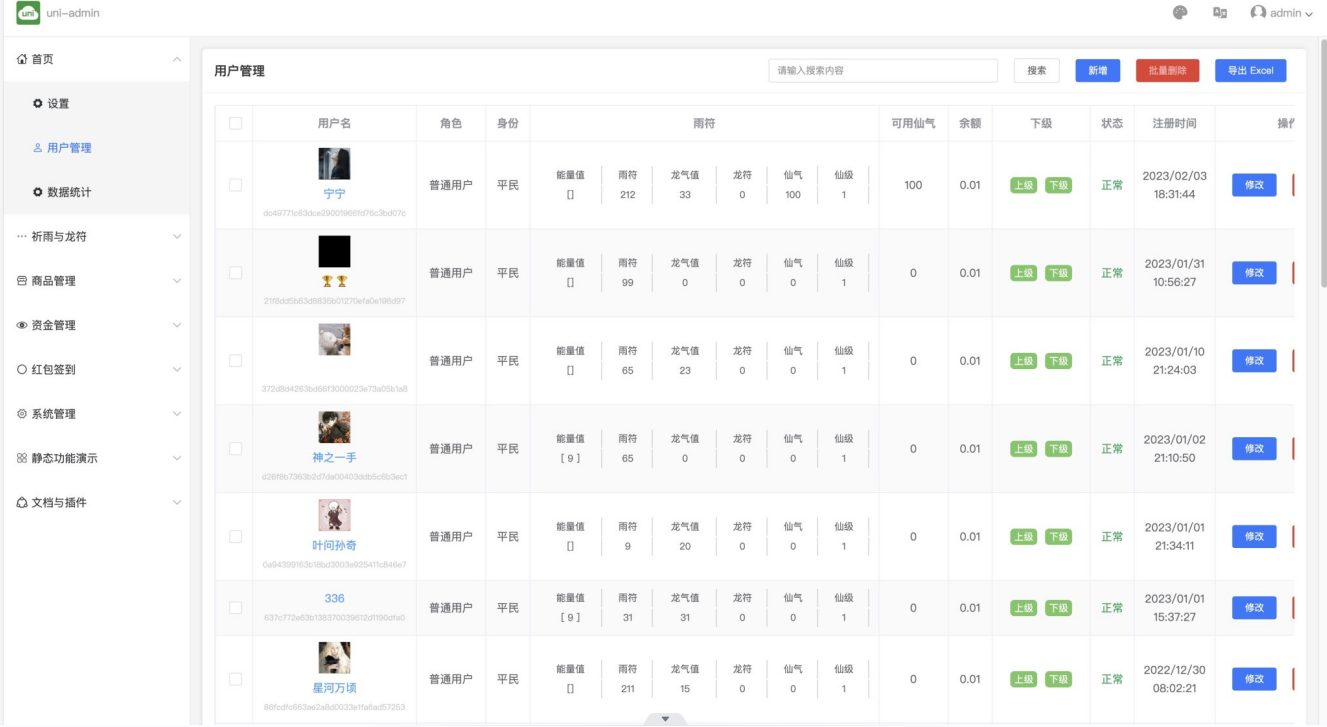
Task: Click the circle icon beside 红包签到
Action: pyautogui.click(x=22, y=369)
